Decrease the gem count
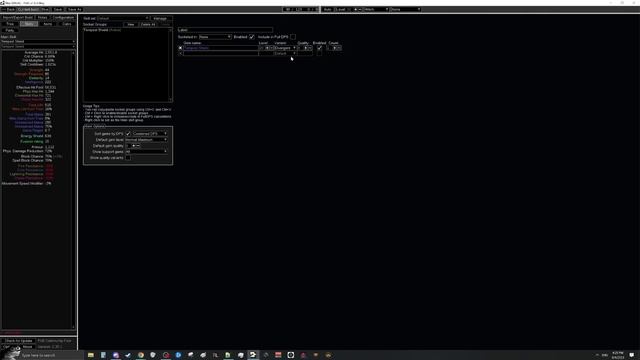This screenshot has height=360, width=640. click(x=339, y=48)
